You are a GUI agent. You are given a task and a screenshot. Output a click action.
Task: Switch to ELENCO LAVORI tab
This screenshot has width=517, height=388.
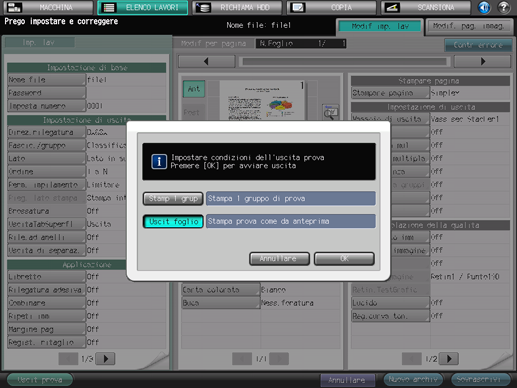pos(143,7)
